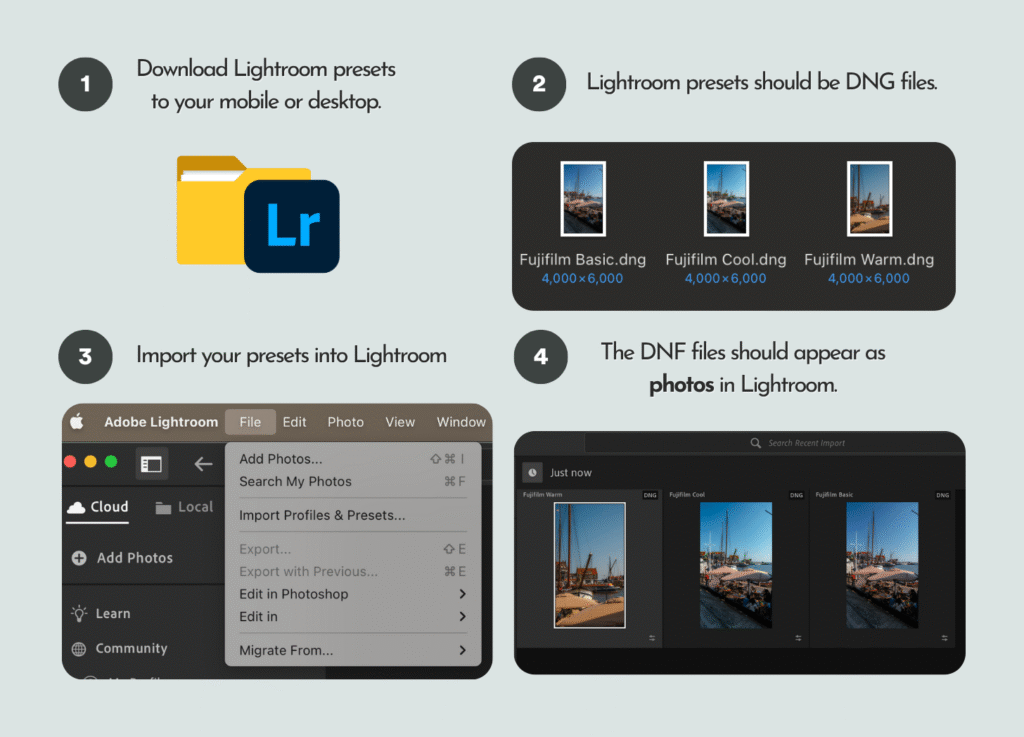This screenshot has height=737, width=1024.
Task: Expand the Edit in Photoshop submenu
Action: (x=462, y=594)
